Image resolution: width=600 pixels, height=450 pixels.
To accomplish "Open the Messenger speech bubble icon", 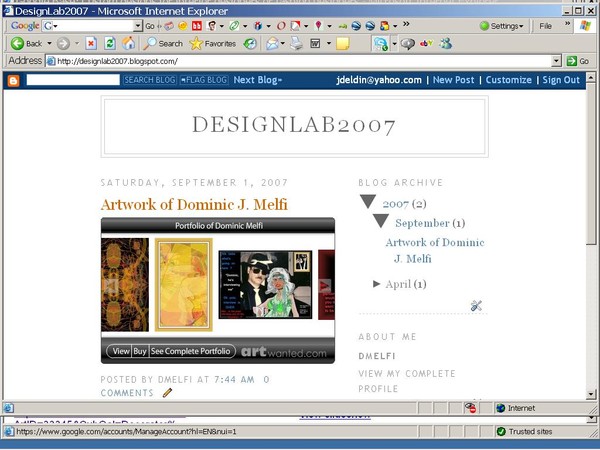I will pyautogui.click(x=408, y=44).
